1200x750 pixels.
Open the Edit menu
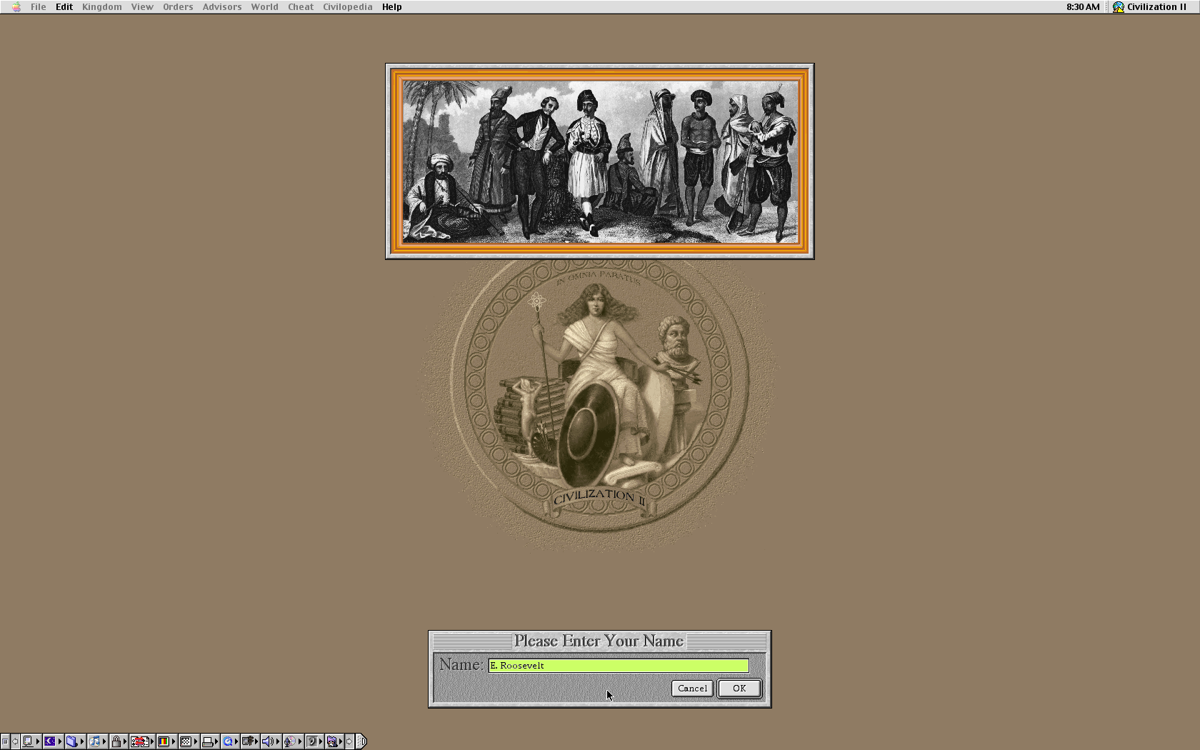(x=64, y=7)
